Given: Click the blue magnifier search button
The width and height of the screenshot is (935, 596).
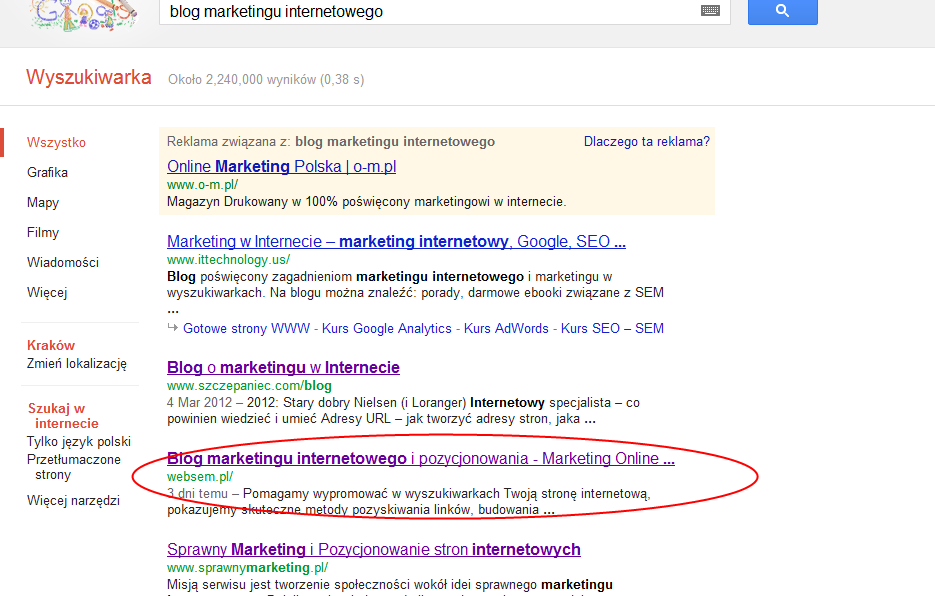Looking at the screenshot, I should coord(782,11).
